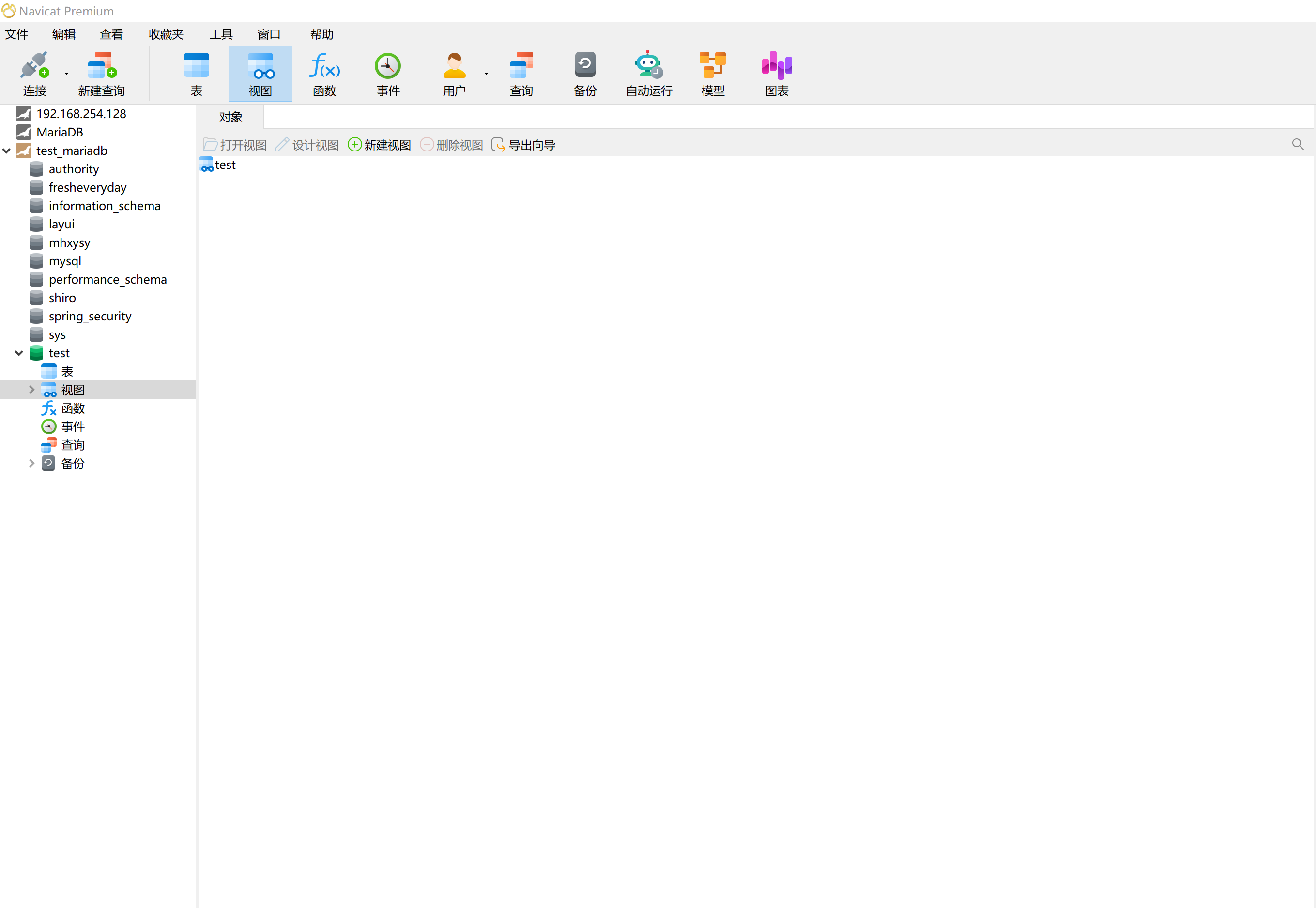
Task: Open the Help (帮助) menu
Action: point(321,34)
